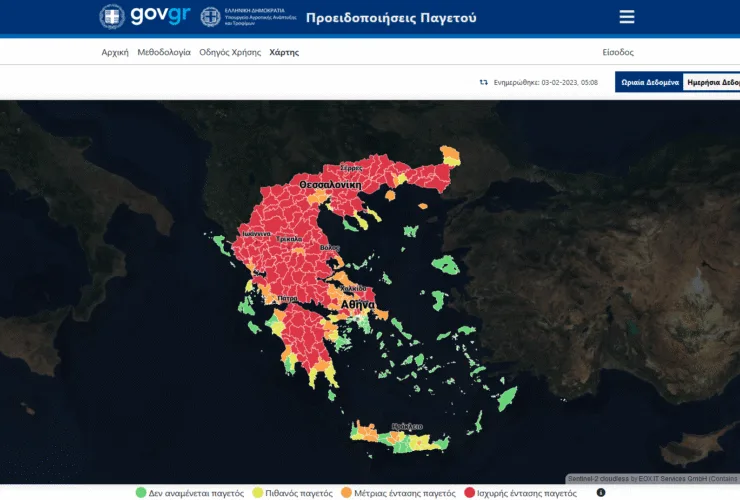Open the info icon beside the legend
The image size is (740, 500).
(x=601, y=492)
